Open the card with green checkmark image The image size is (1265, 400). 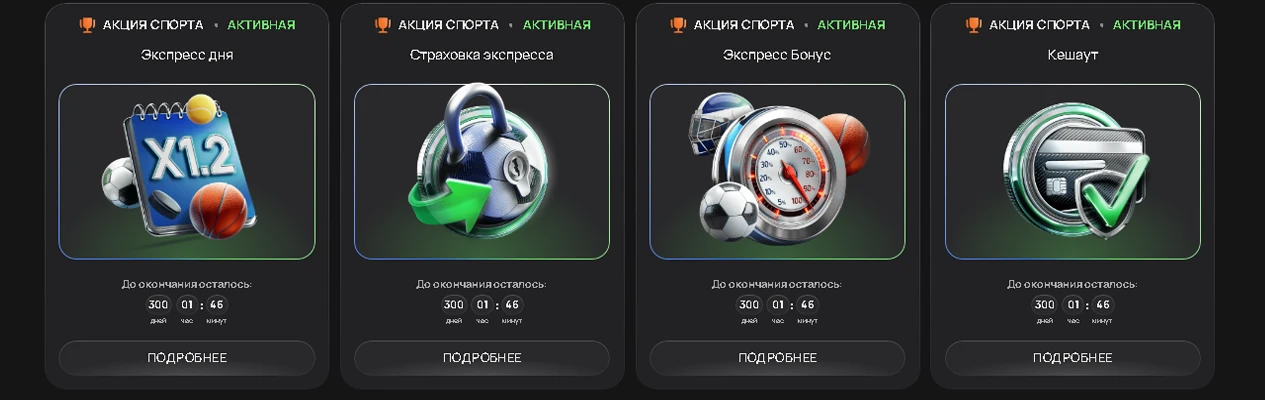pyautogui.click(x=1073, y=172)
